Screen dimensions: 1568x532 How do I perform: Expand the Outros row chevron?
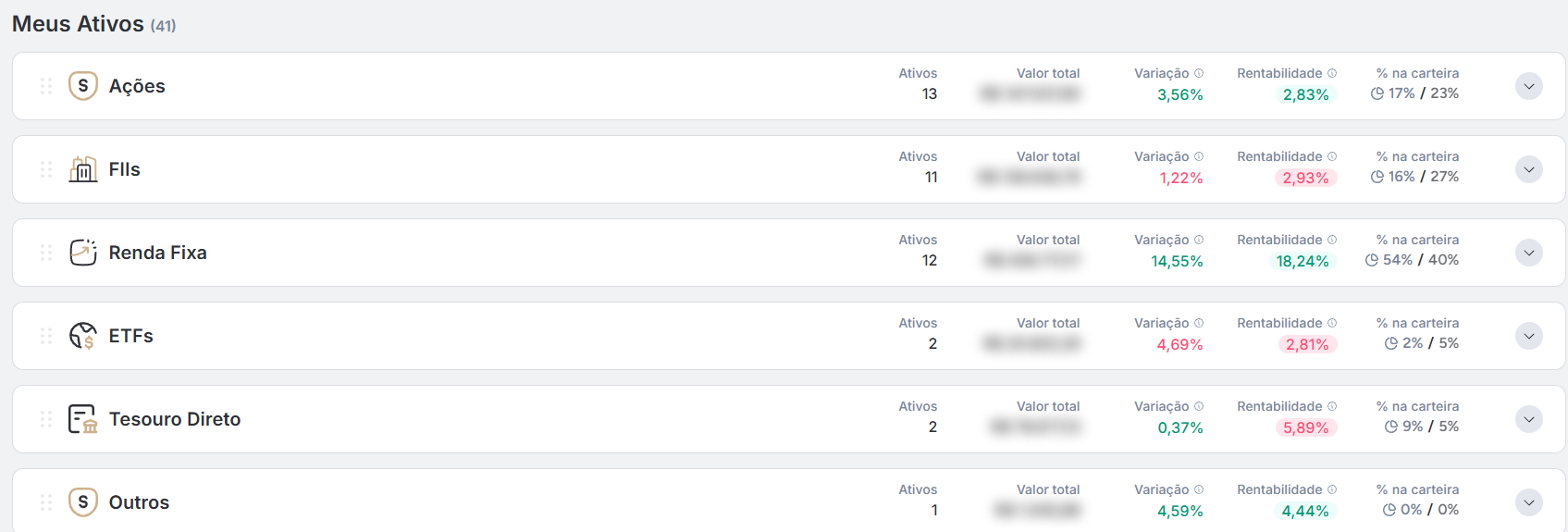(x=1529, y=502)
